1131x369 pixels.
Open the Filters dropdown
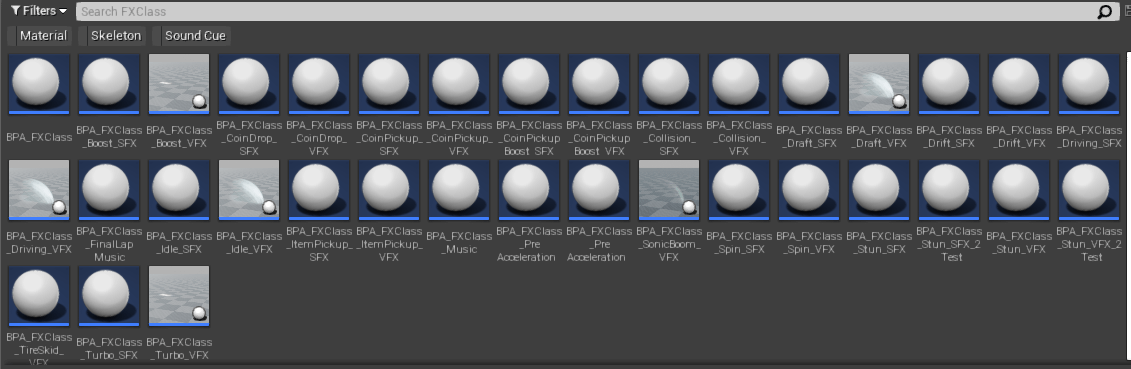39,11
